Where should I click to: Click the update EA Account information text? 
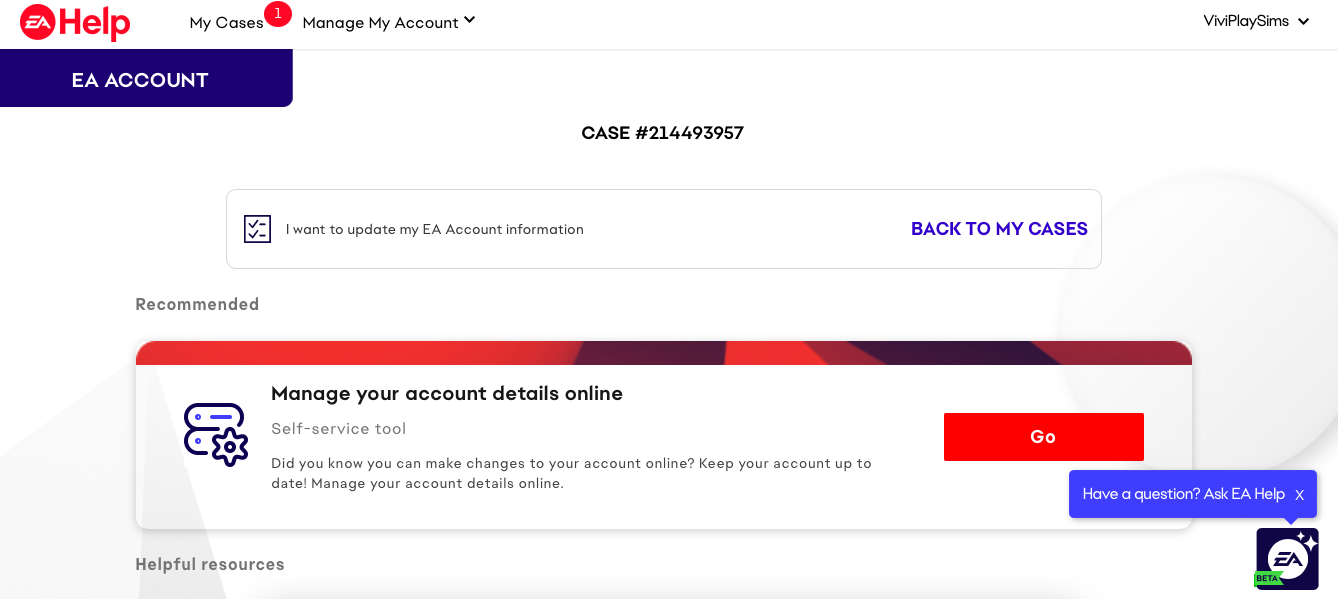click(x=434, y=230)
